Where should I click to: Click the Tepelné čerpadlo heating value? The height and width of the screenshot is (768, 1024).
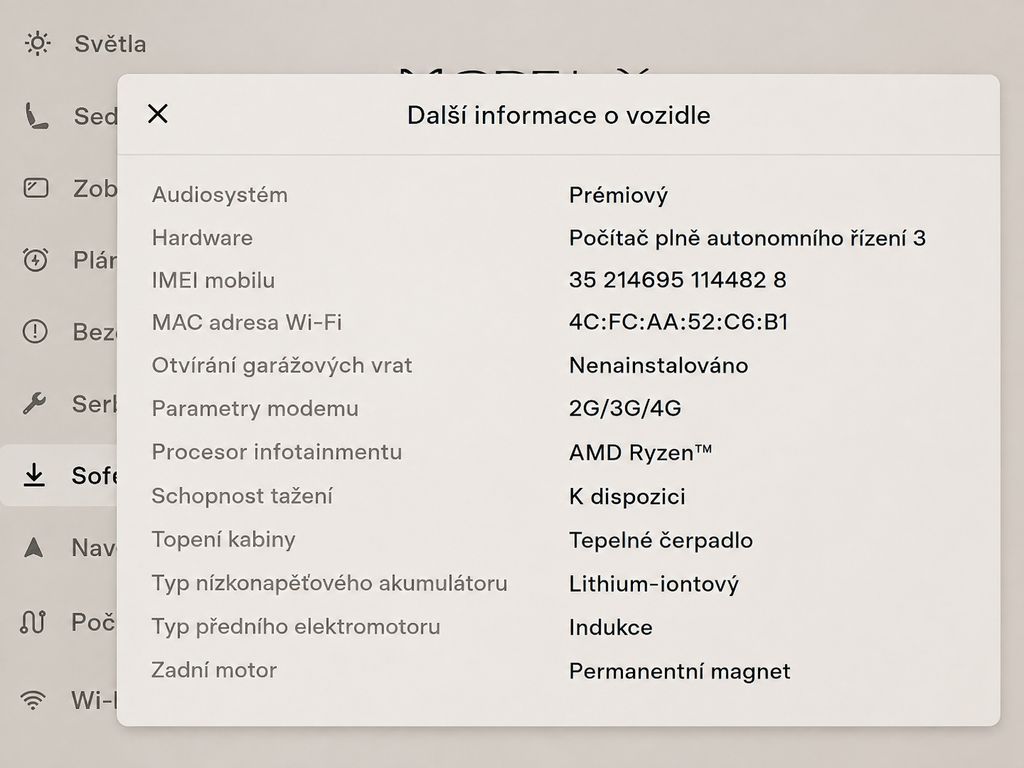[x=661, y=540]
